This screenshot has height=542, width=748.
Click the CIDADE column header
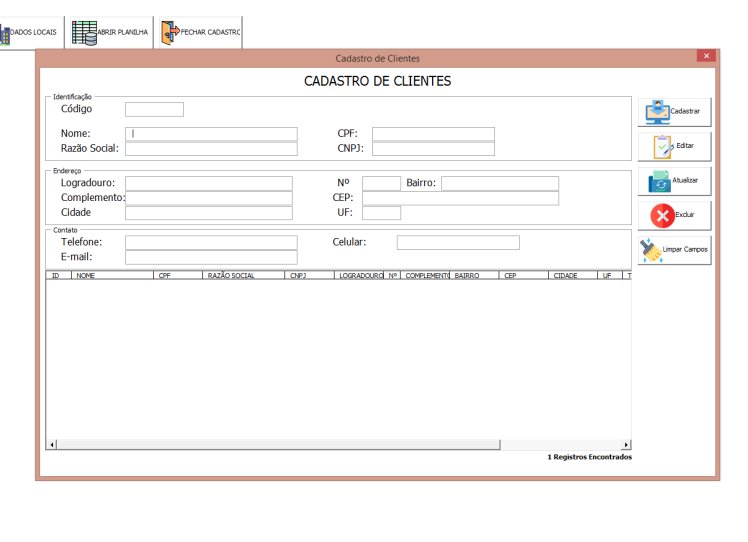573,275
